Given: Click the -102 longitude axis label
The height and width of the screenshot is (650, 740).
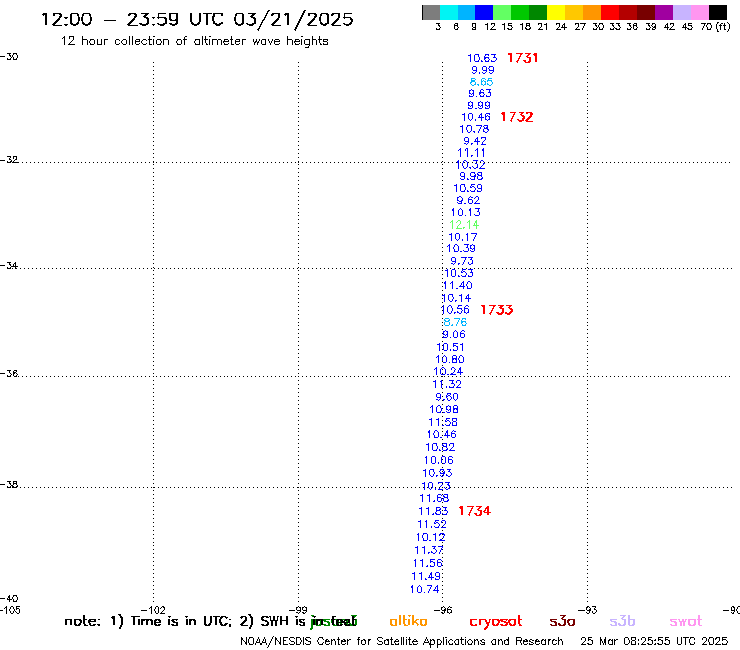Looking at the screenshot, I should pos(154,609).
